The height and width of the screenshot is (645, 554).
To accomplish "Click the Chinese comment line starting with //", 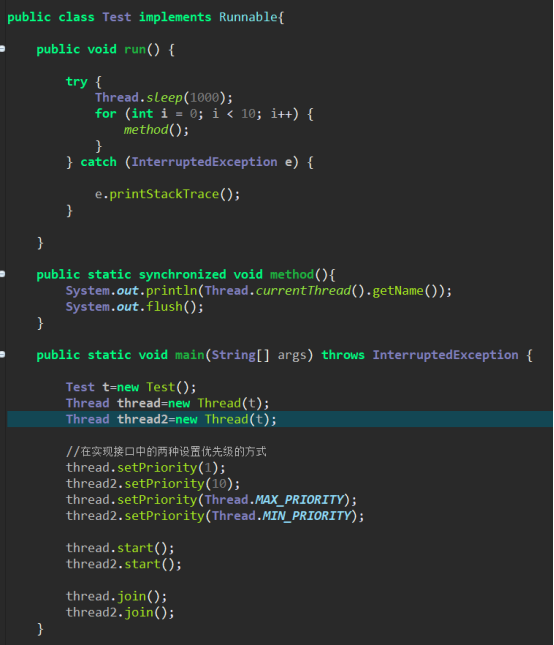I will (166, 451).
